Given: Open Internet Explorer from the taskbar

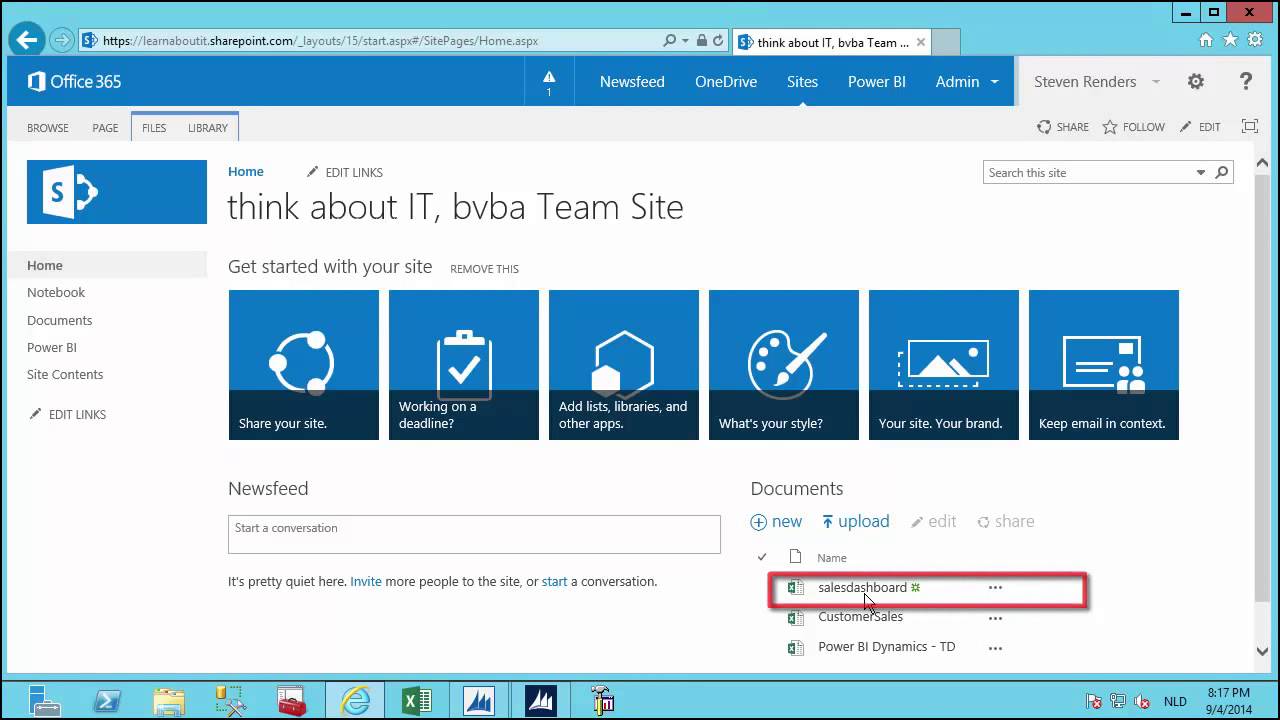Looking at the screenshot, I should point(354,700).
